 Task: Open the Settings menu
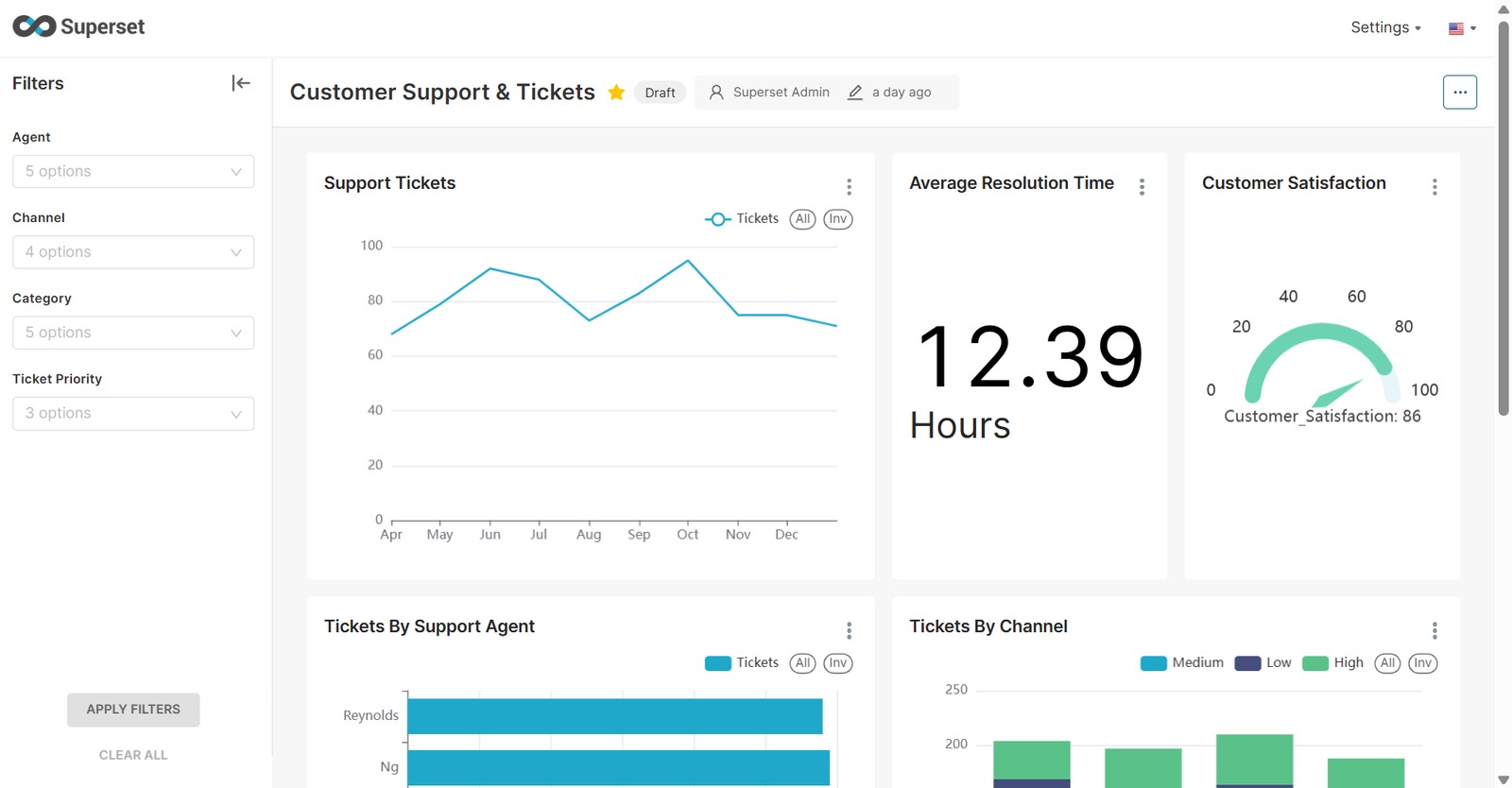tap(1384, 27)
